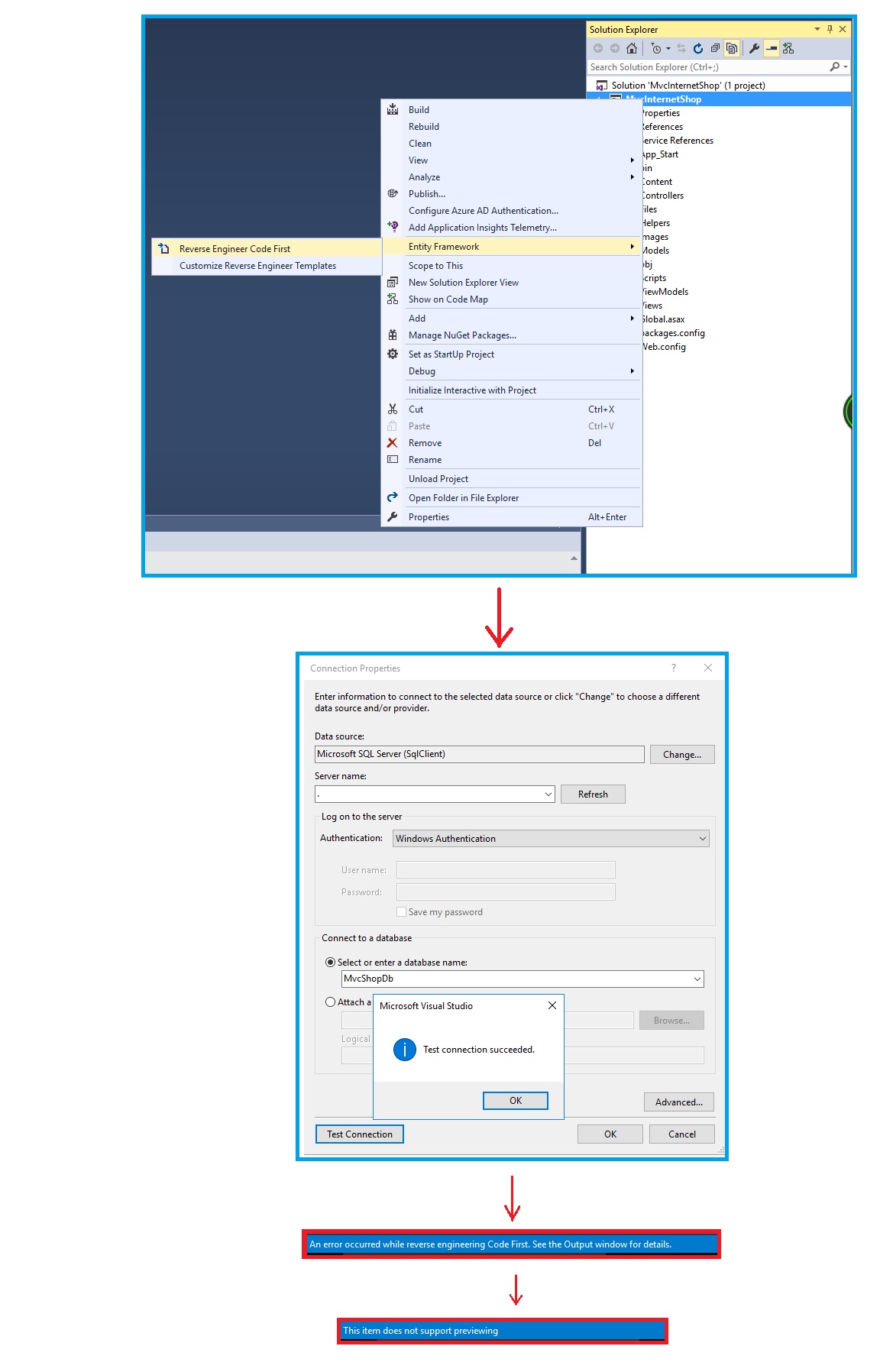
Task: Click OK beside Cancel in Connection Properties
Action: coord(610,1134)
